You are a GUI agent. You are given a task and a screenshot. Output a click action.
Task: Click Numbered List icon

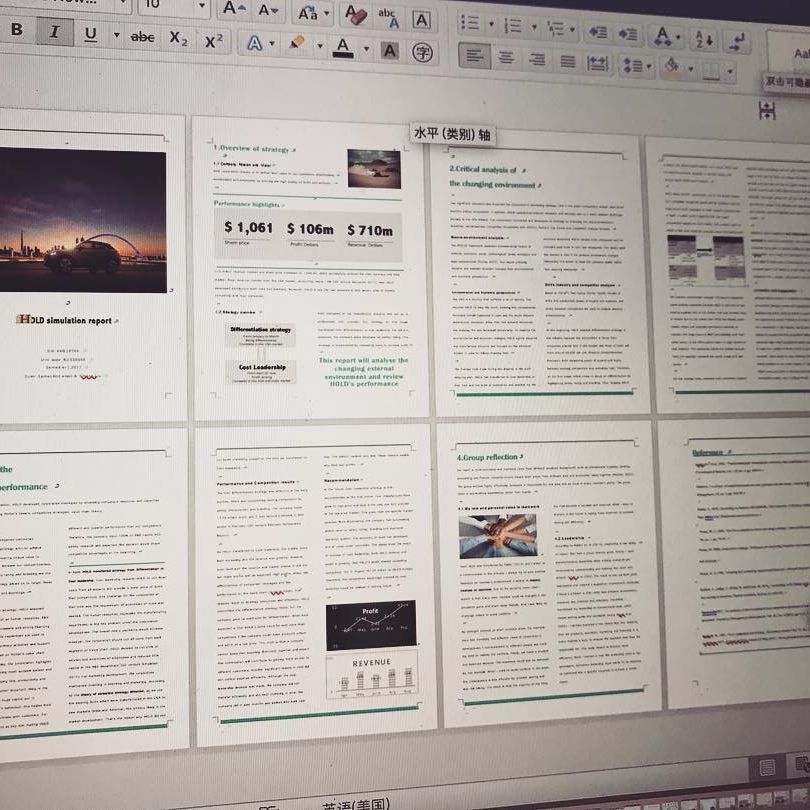click(513, 25)
